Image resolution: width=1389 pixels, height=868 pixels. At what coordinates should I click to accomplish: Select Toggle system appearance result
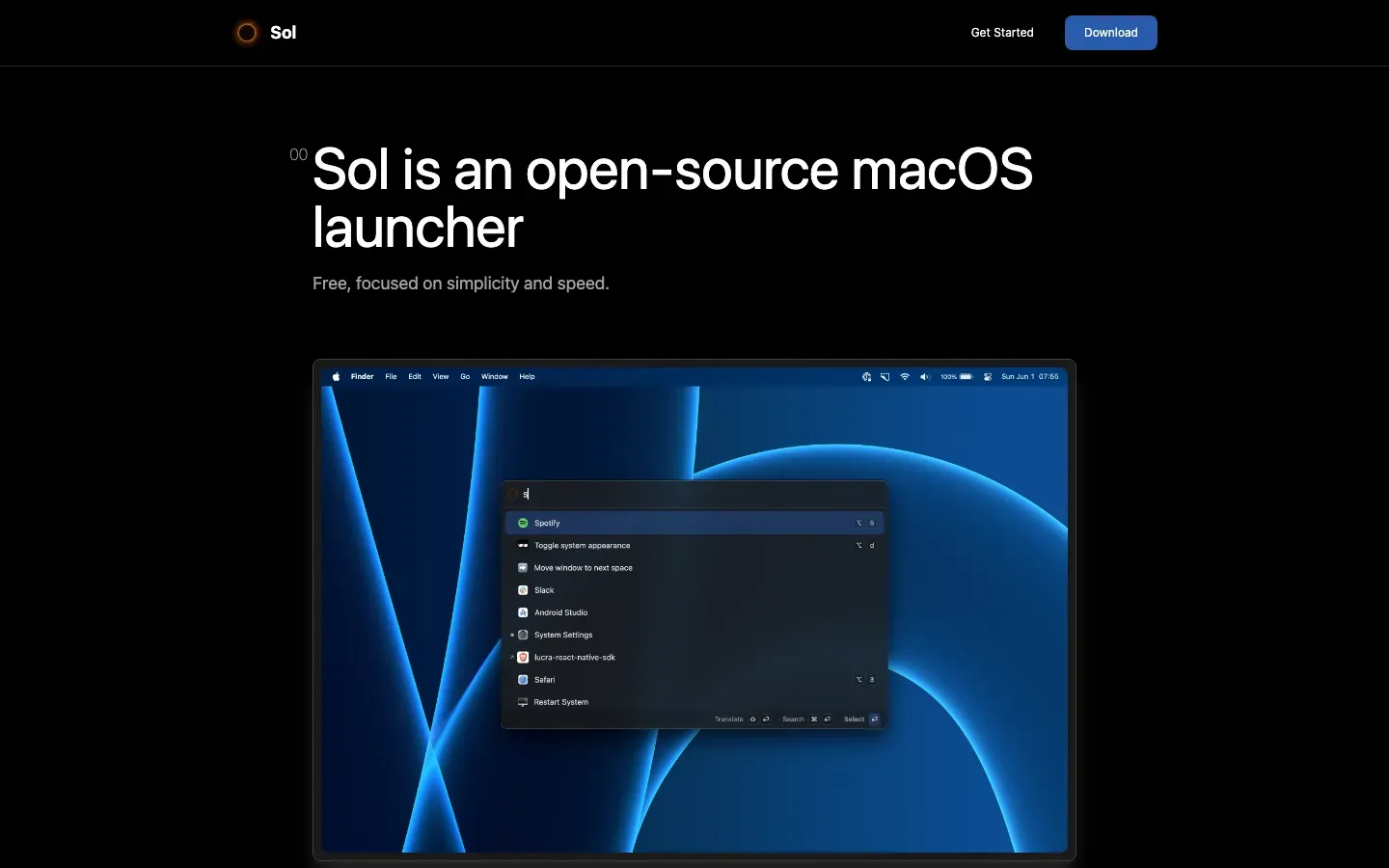(694, 546)
